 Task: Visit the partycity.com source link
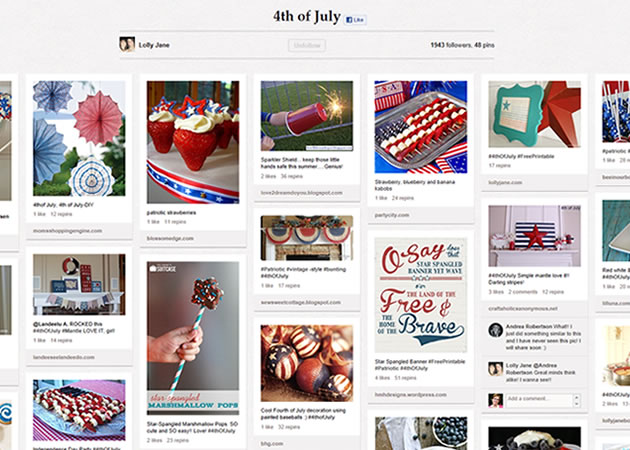click(392, 215)
